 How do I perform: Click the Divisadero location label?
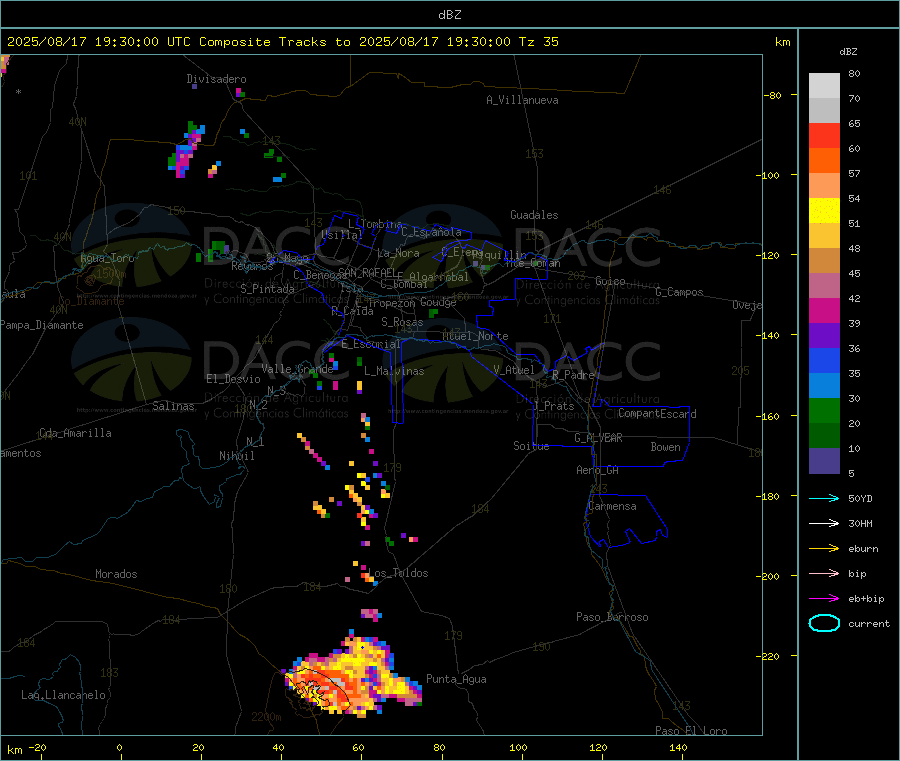[x=216, y=79]
